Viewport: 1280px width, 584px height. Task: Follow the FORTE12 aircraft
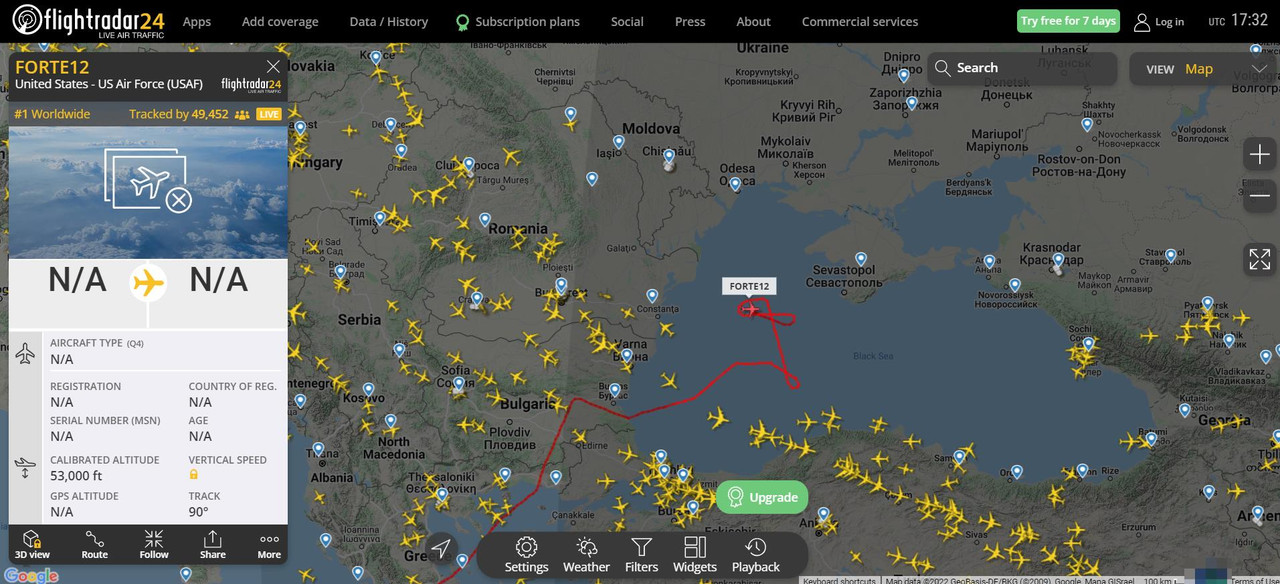click(154, 545)
